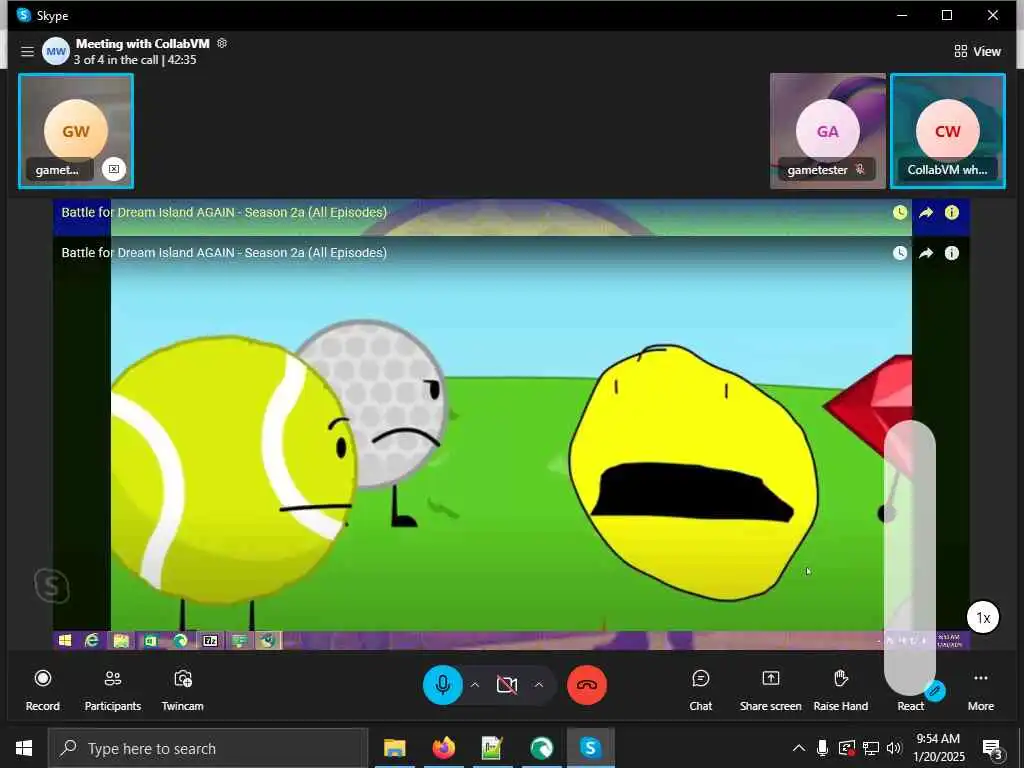Open the green swirl app on taskbar
Viewport: 1024px width, 768px height.
541,748
